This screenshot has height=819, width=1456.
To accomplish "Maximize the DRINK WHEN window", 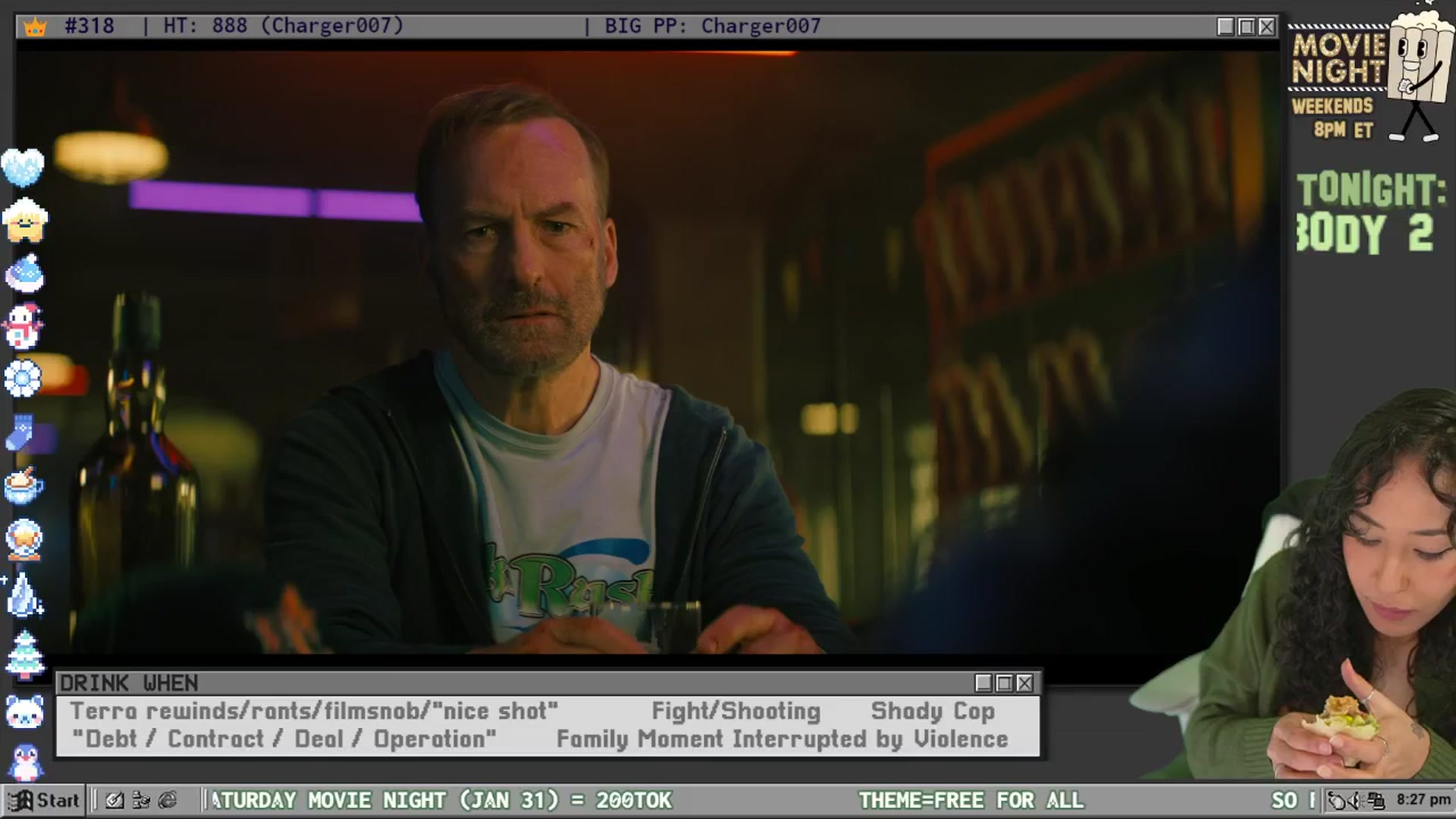I will click(1004, 683).
